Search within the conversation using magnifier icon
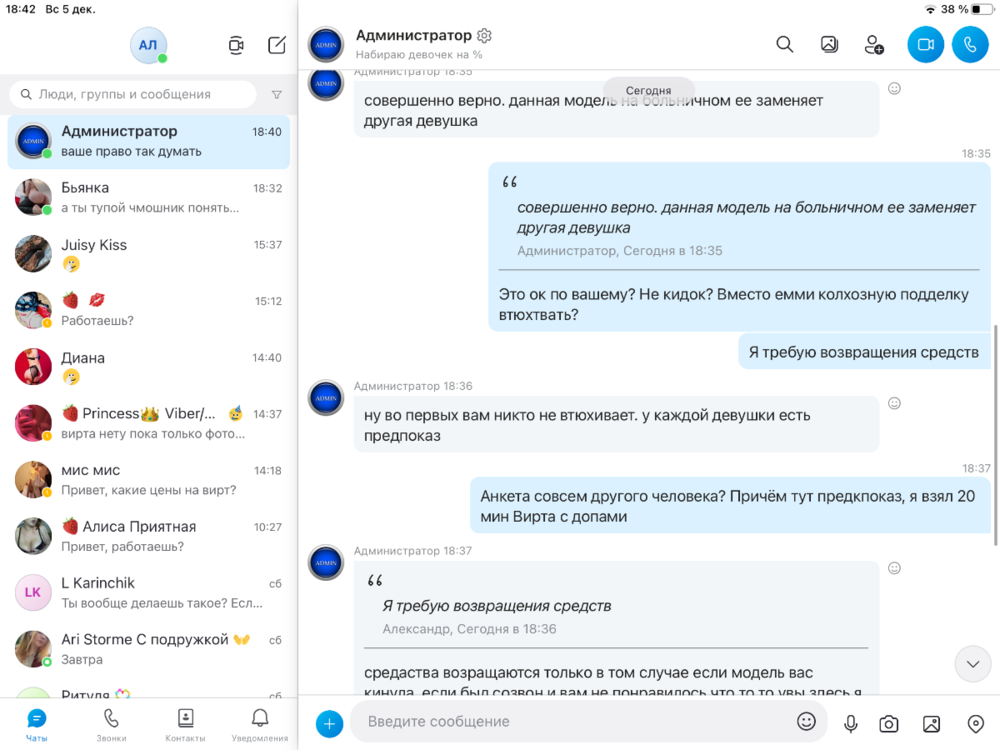 785,44
